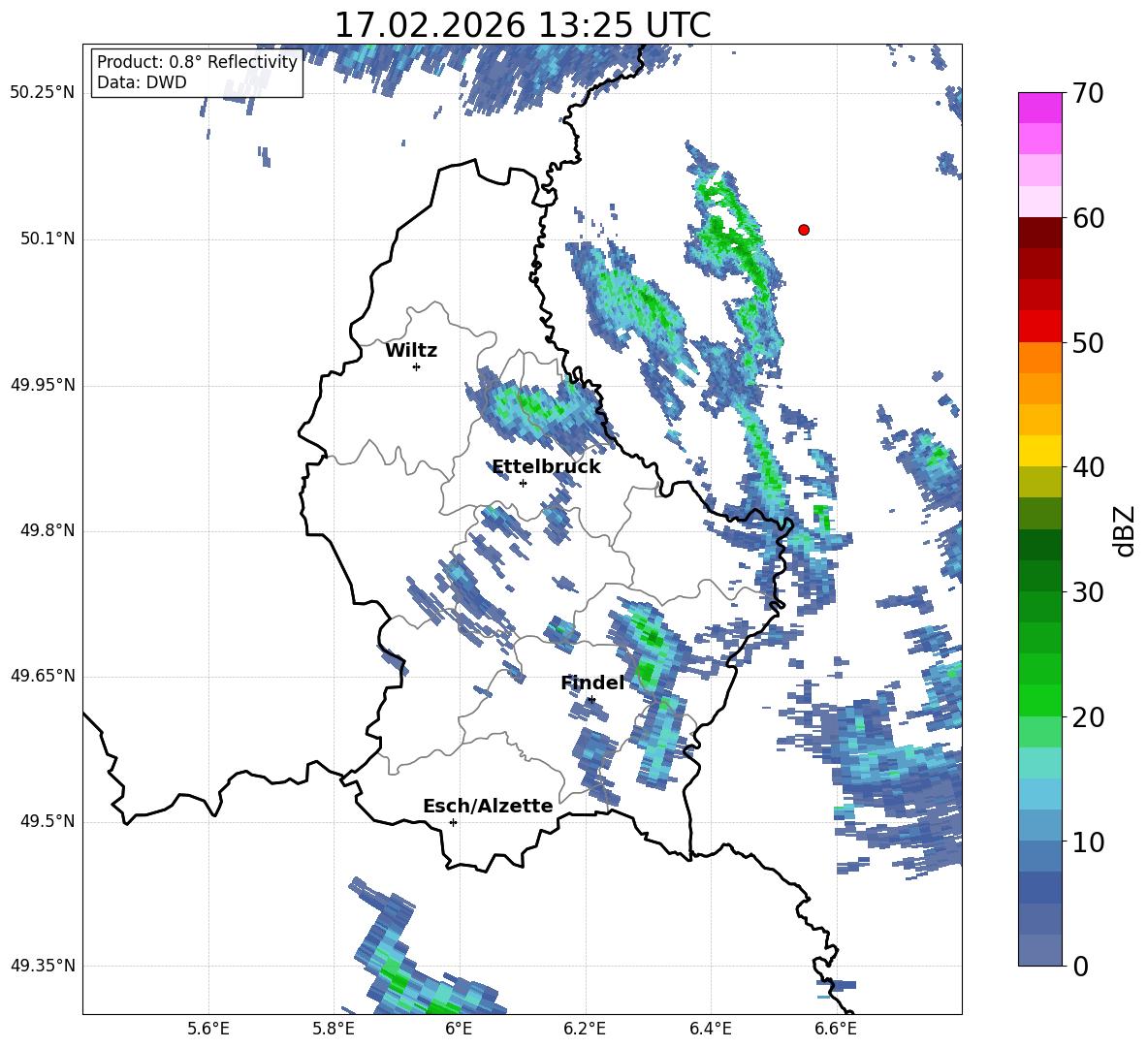
Task: Click the orange swatch just below 50 dBZ
Action: [x=1039, y=358]
